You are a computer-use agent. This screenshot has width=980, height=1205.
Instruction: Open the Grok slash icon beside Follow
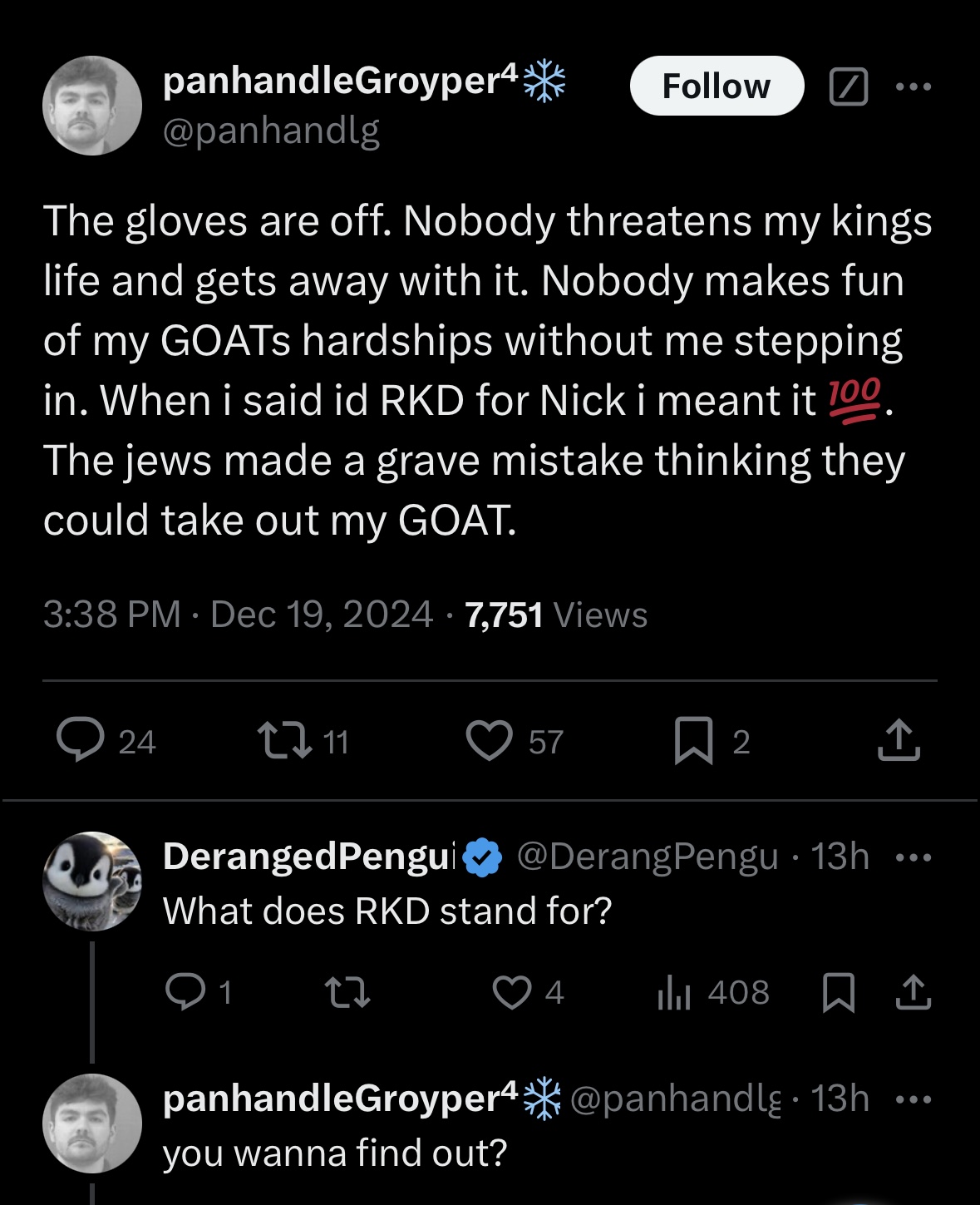(x=849, y=86)
